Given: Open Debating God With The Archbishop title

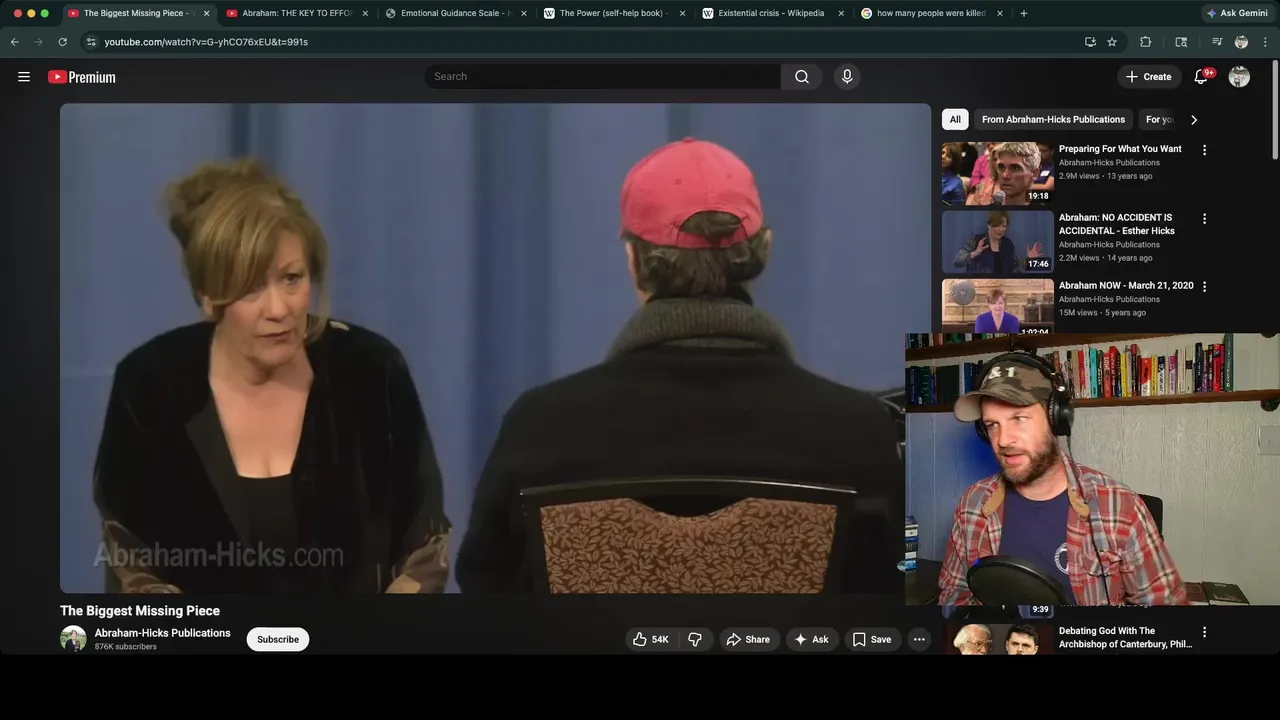Looking at the screenshot, I should (x=1125, y=638).
